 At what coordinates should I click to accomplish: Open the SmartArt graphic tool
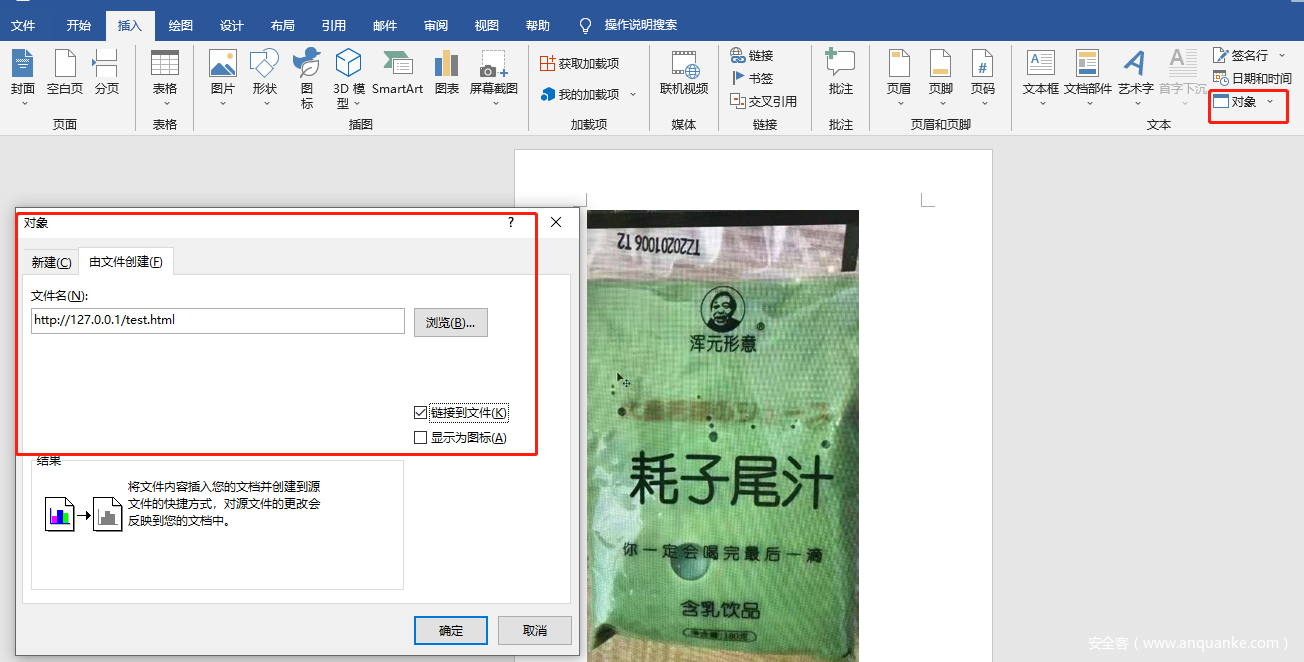click(397, 66)
